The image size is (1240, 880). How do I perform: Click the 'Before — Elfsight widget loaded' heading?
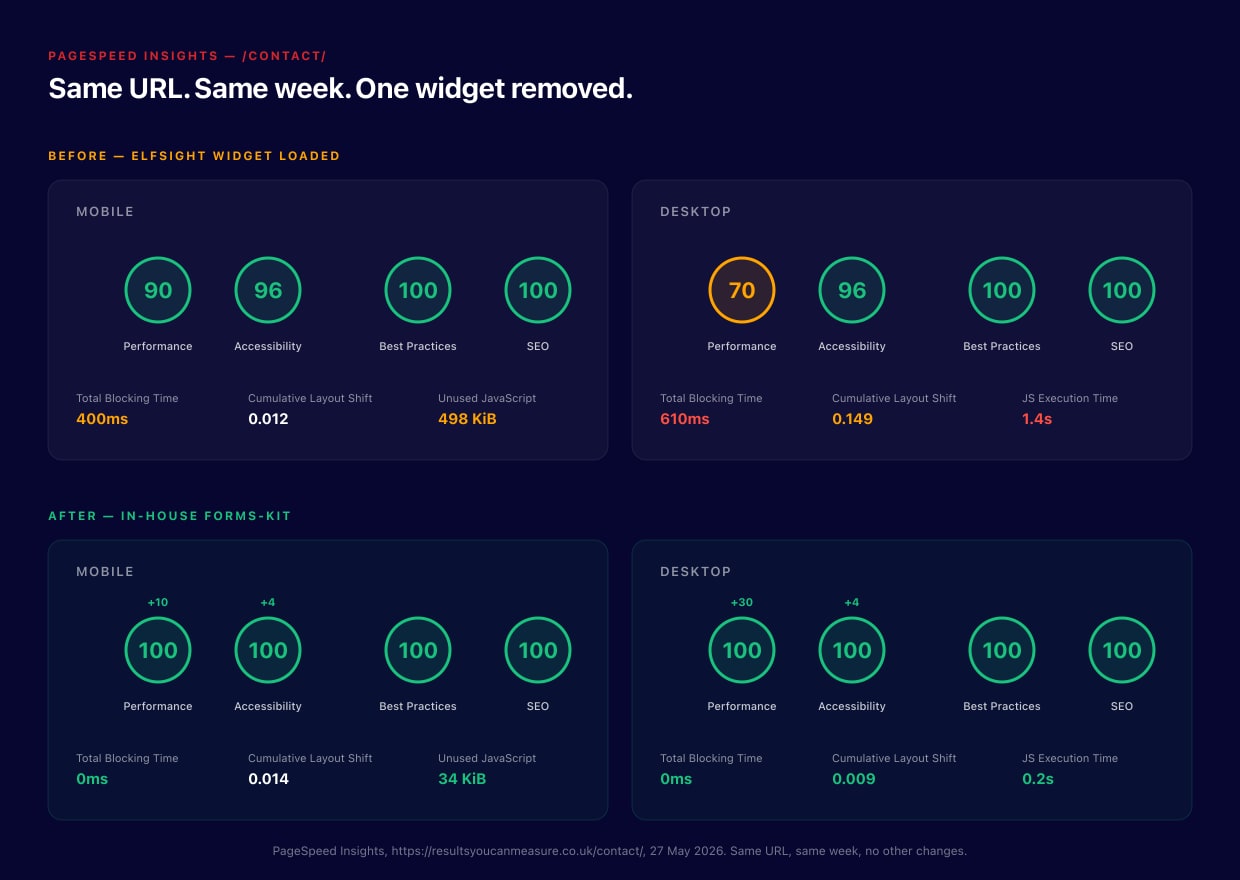194,156
